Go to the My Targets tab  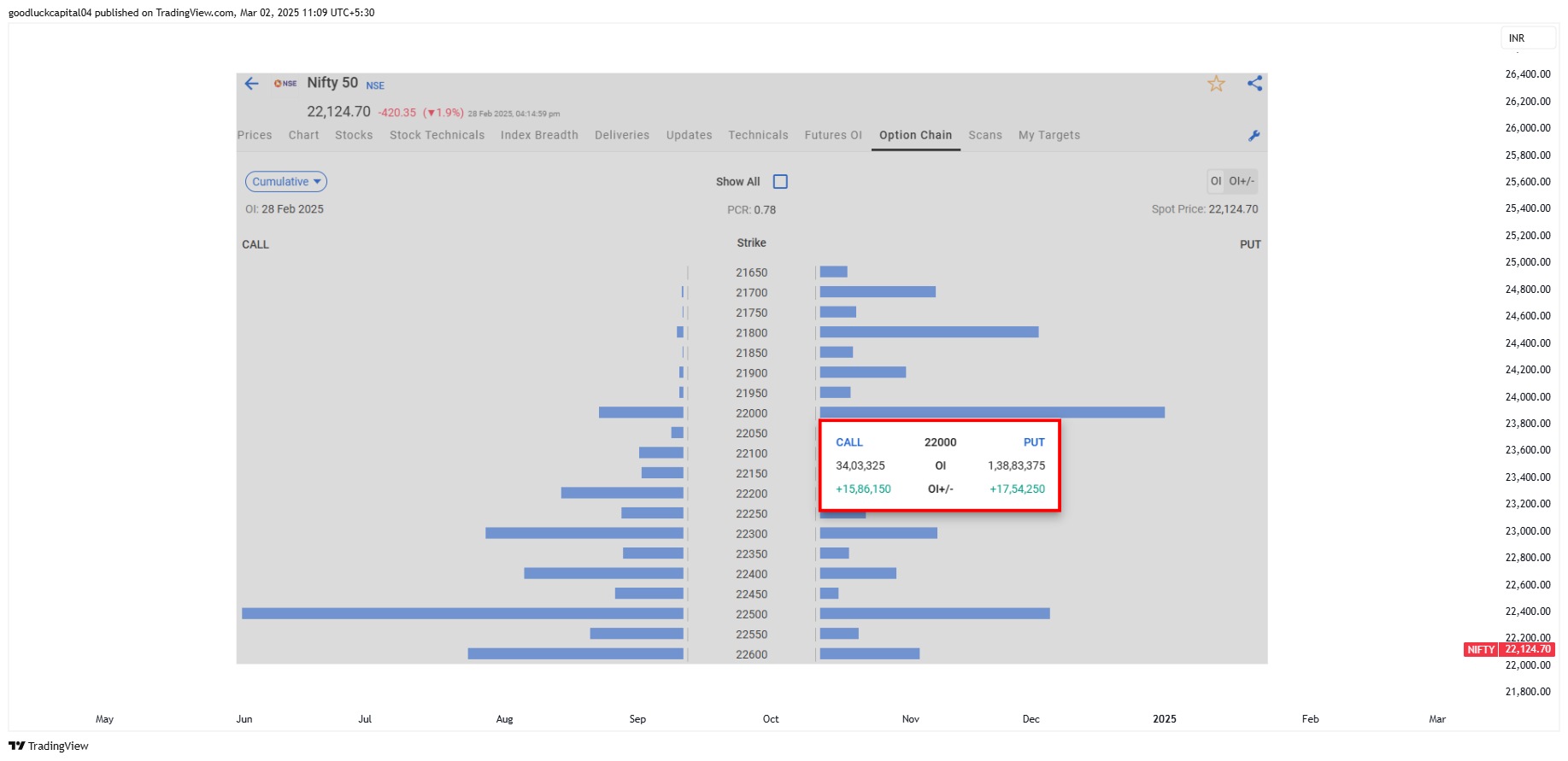coord(1049,135)
